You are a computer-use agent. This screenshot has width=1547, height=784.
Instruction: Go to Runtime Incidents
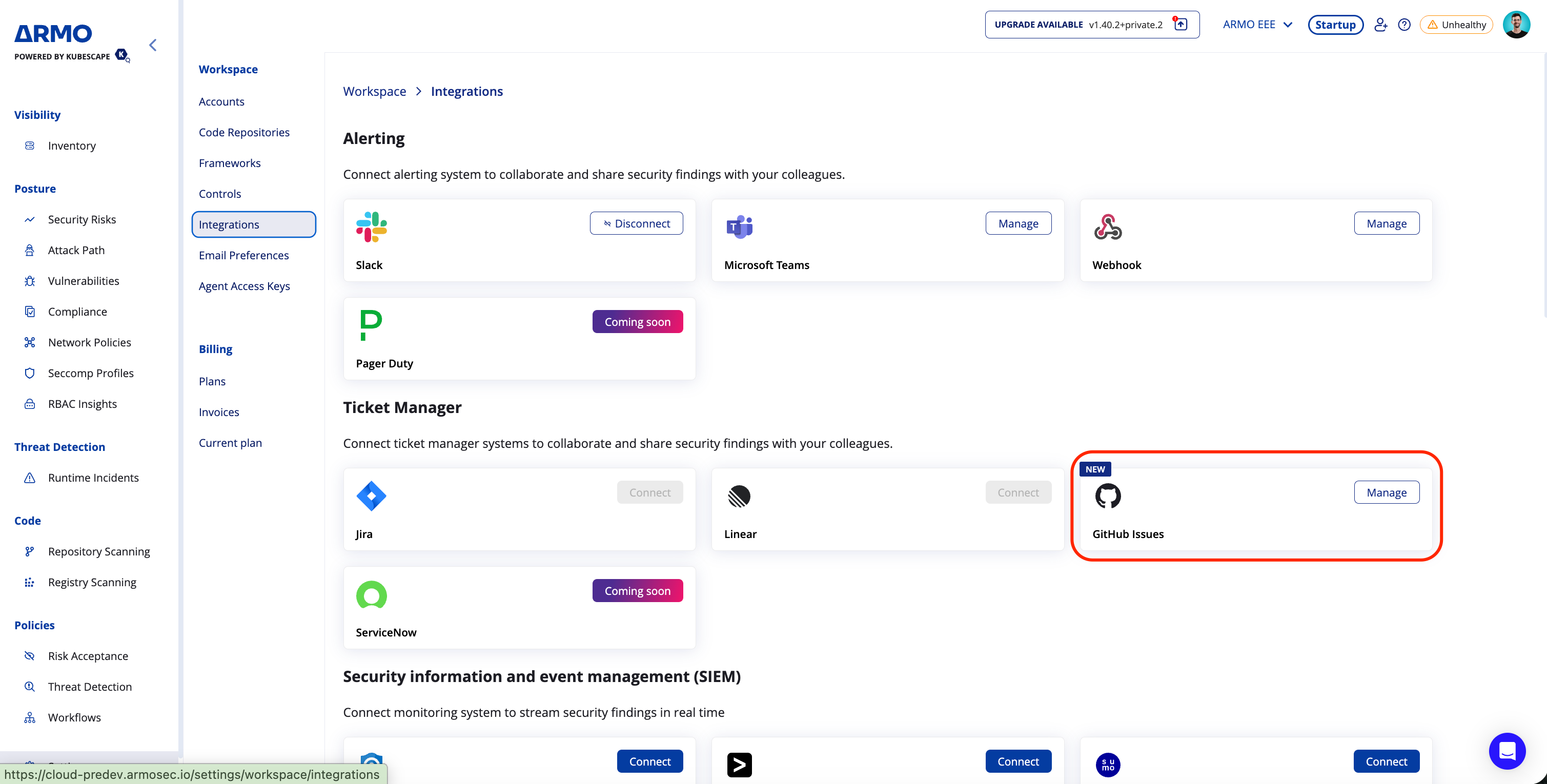[x=93, y=478]
